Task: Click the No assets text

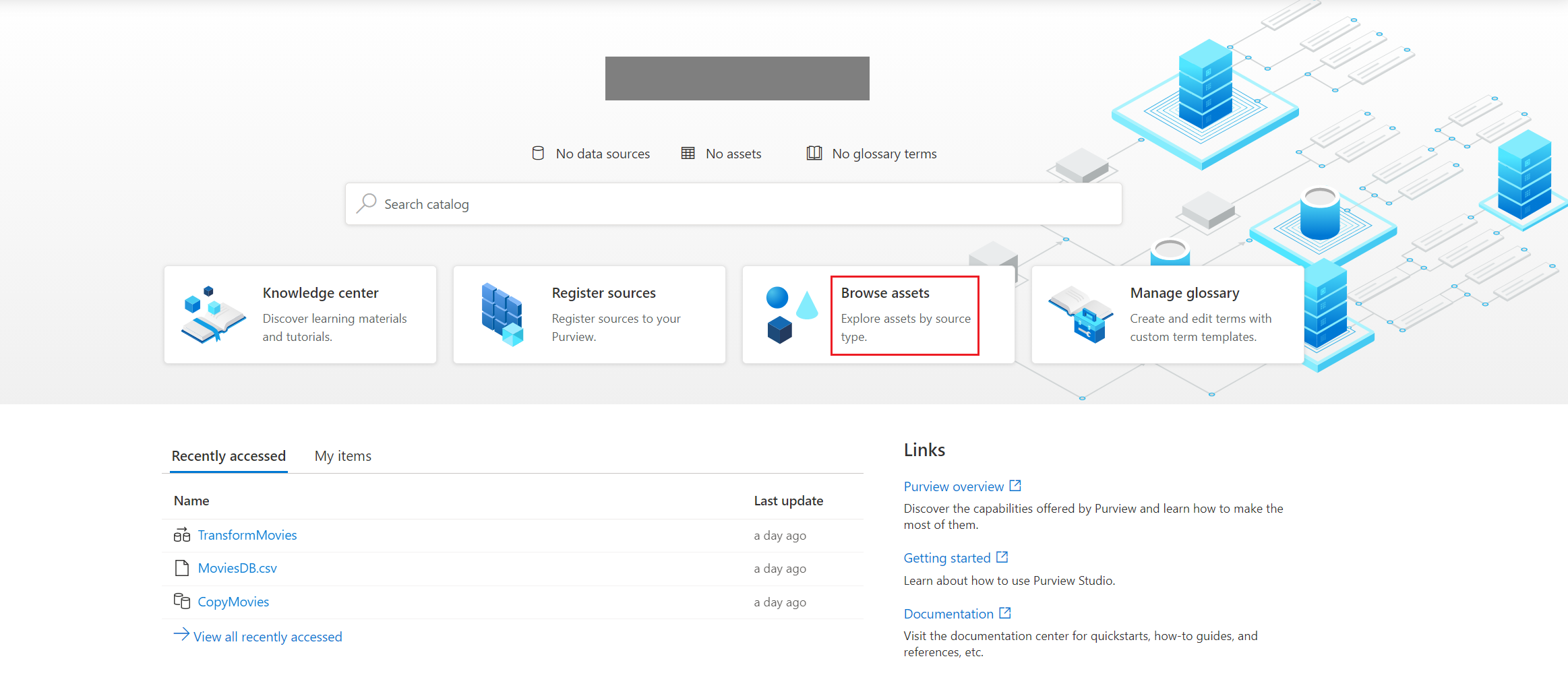Action: click(x=733, y=154)
